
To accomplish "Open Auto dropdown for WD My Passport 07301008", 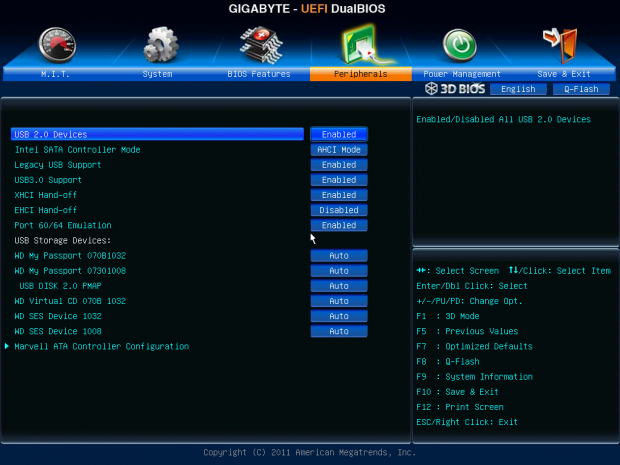I will point(339,271).
